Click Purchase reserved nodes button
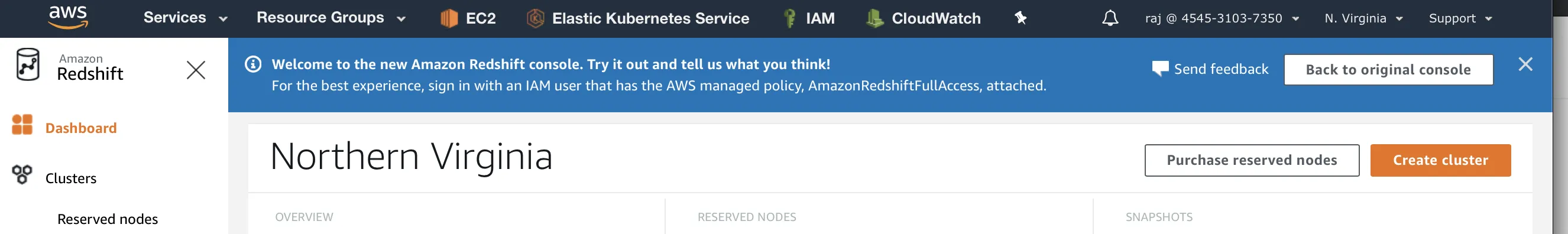Viewport: 1568px width, 234px height. tap(1252, 161)
